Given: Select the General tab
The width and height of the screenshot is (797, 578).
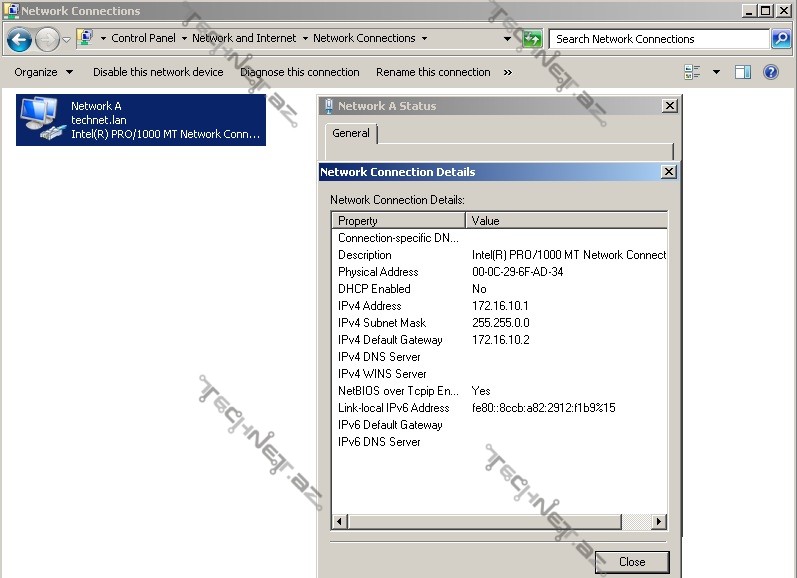Looking at the screenshot, I should pos(351,133).
